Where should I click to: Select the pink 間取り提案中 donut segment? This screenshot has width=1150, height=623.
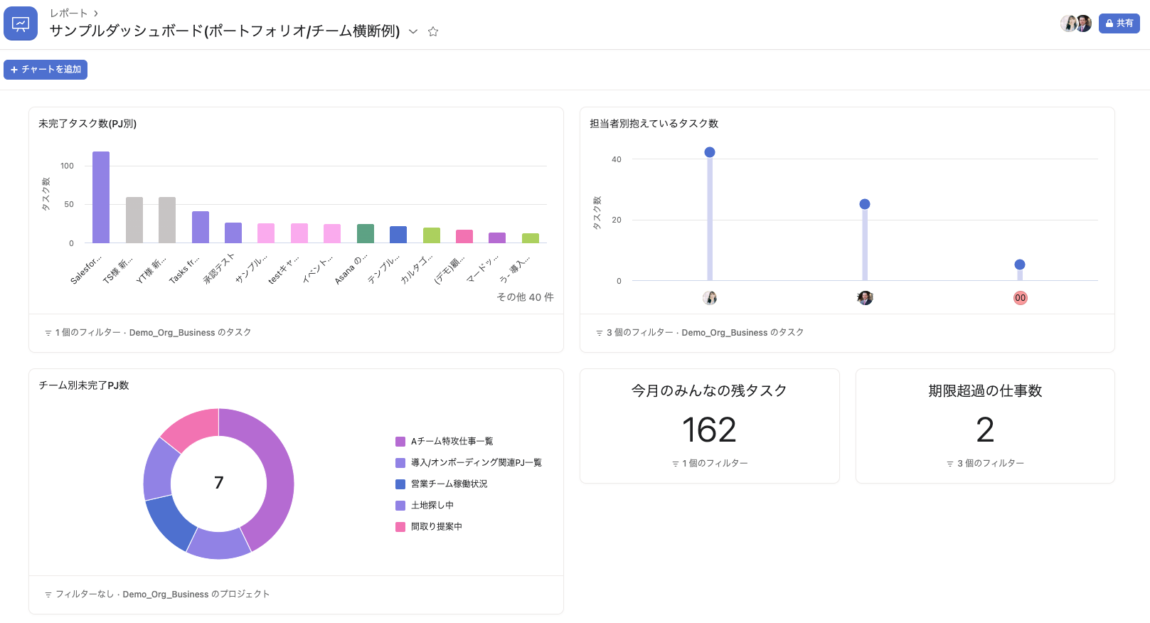[196, 418]
